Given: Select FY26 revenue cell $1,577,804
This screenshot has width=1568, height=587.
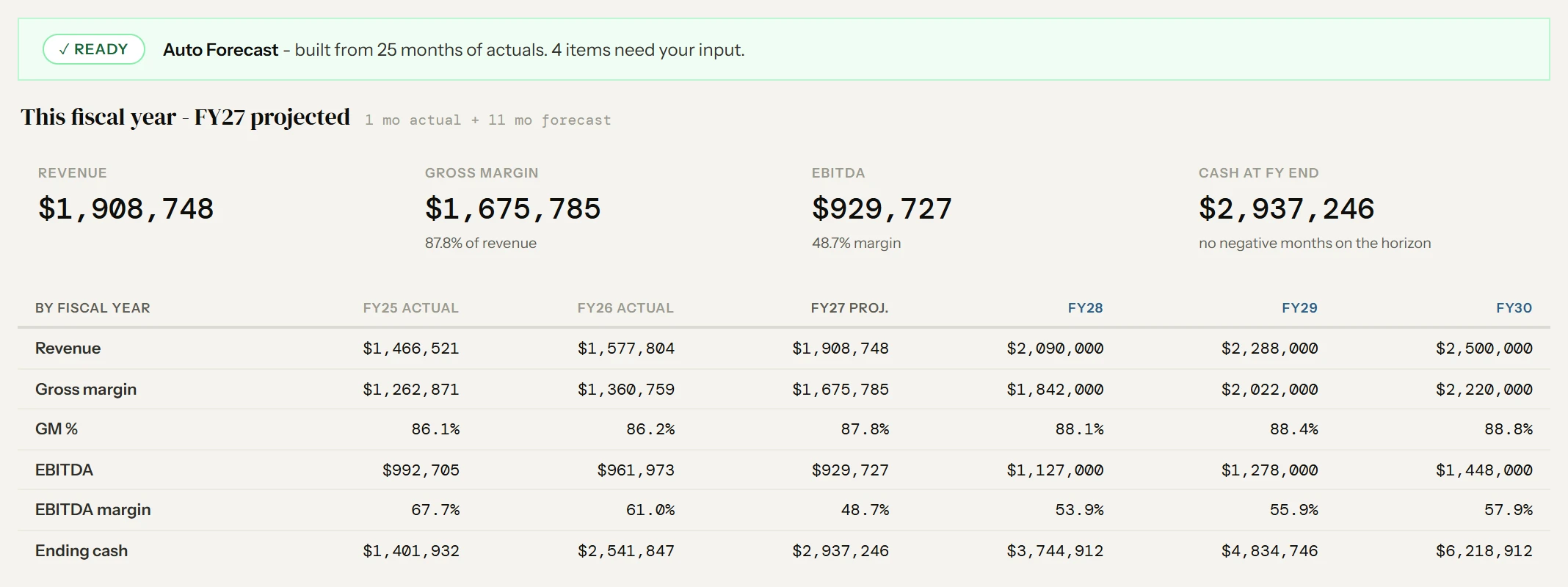Looking at the screenshot, I should [x=625, y=349].
